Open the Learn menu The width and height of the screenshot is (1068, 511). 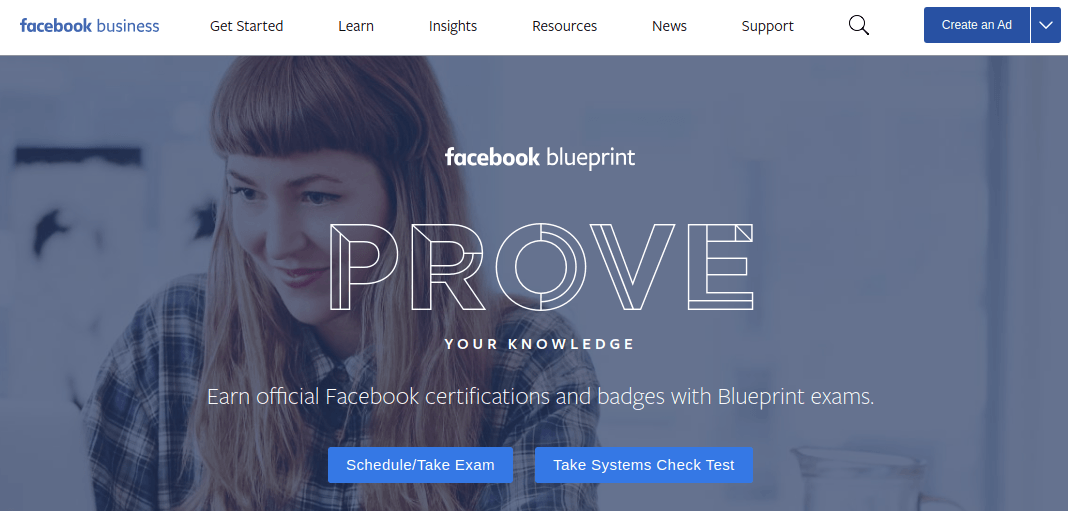(x=356, y=26)
